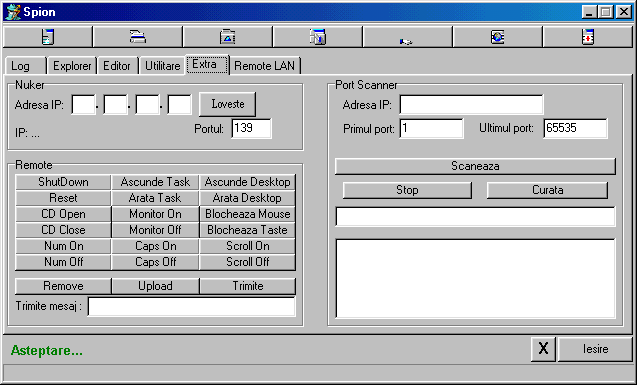Click the Monitor Off button
Screen dimensions: 637x385
coord(155,230)
